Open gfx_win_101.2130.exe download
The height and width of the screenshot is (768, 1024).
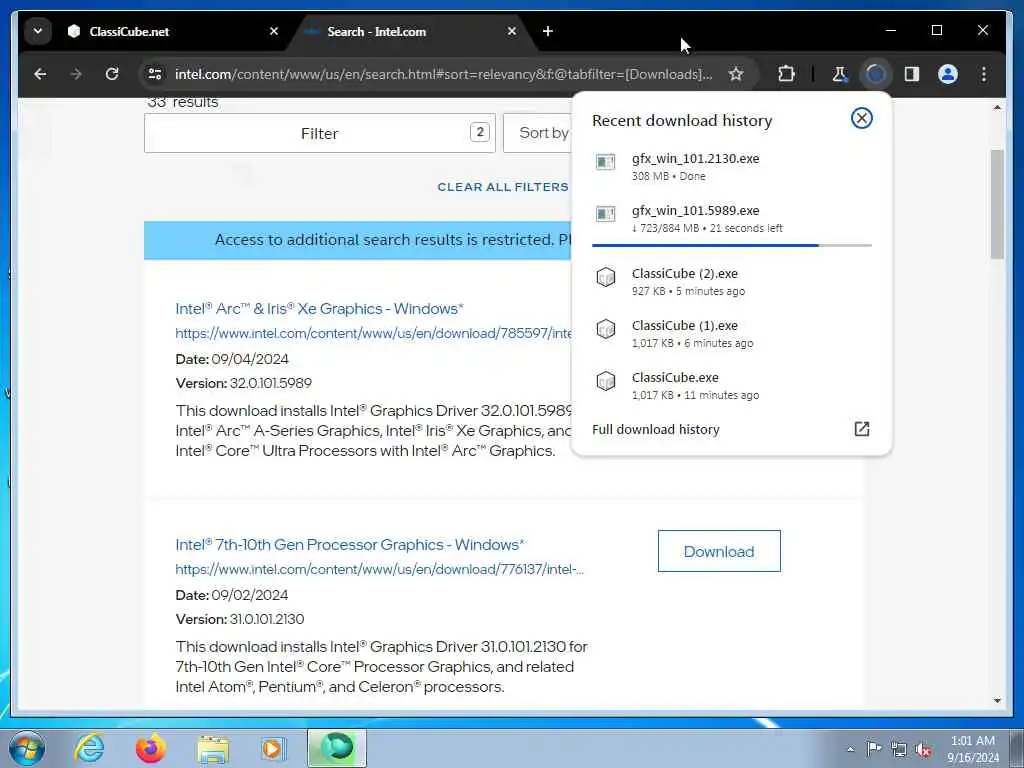click(731, 167)
